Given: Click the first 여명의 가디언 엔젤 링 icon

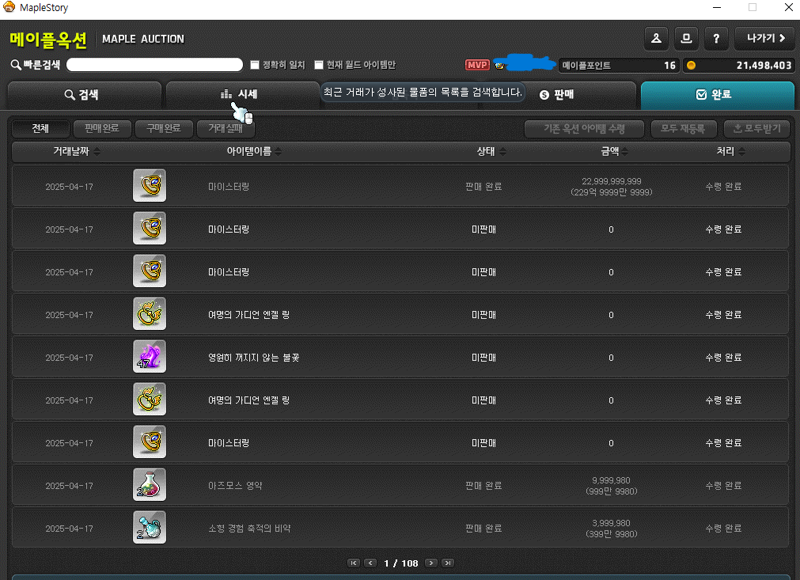Looking at the screenshot, I should [x=149, y=314].
